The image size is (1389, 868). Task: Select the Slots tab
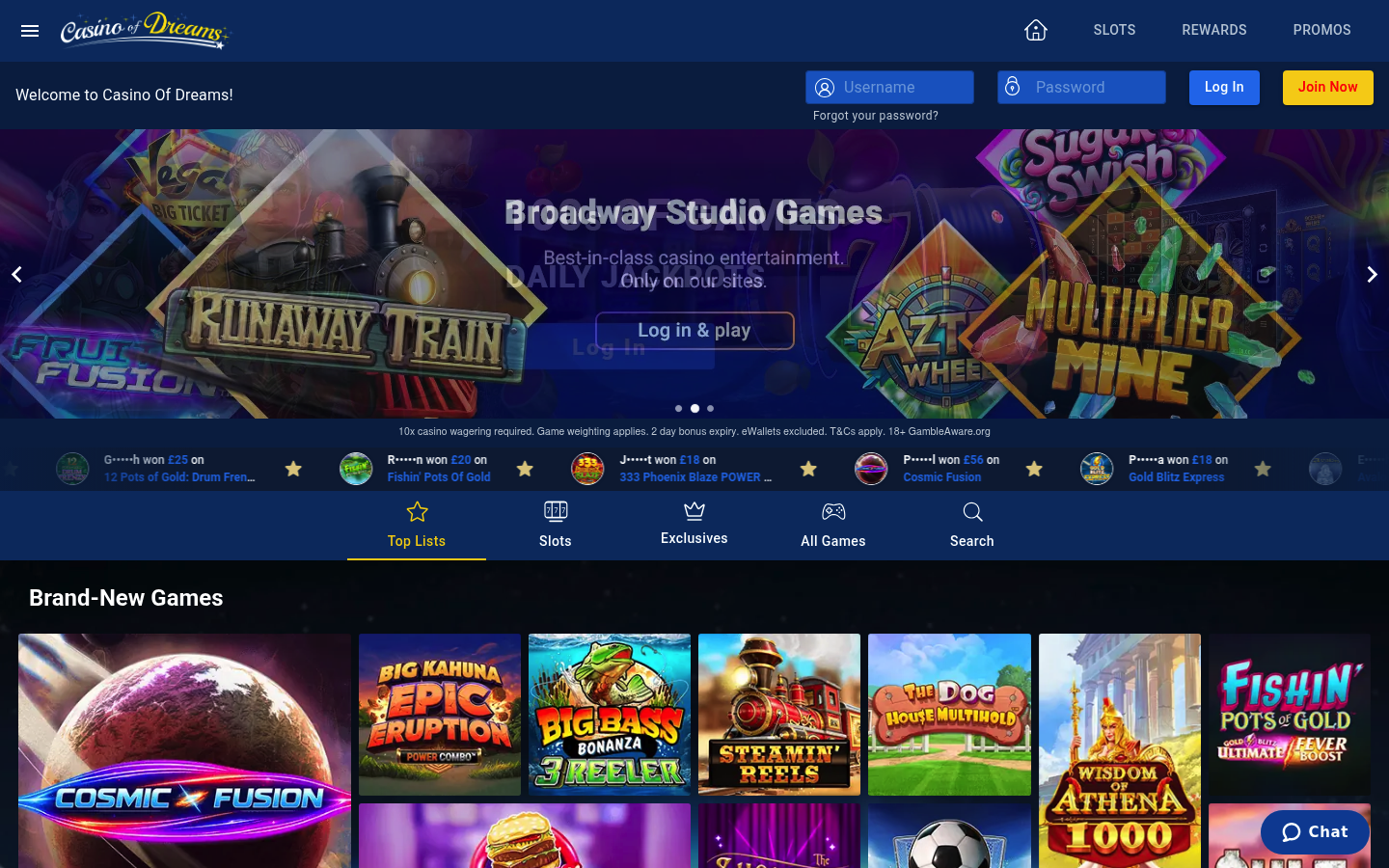click(x=556, y=526)
